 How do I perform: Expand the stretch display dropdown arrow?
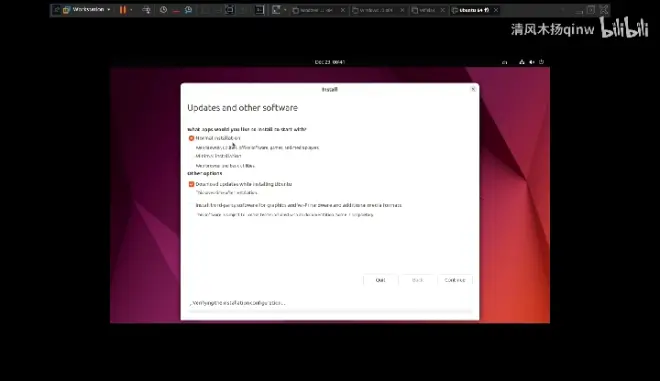285,10
